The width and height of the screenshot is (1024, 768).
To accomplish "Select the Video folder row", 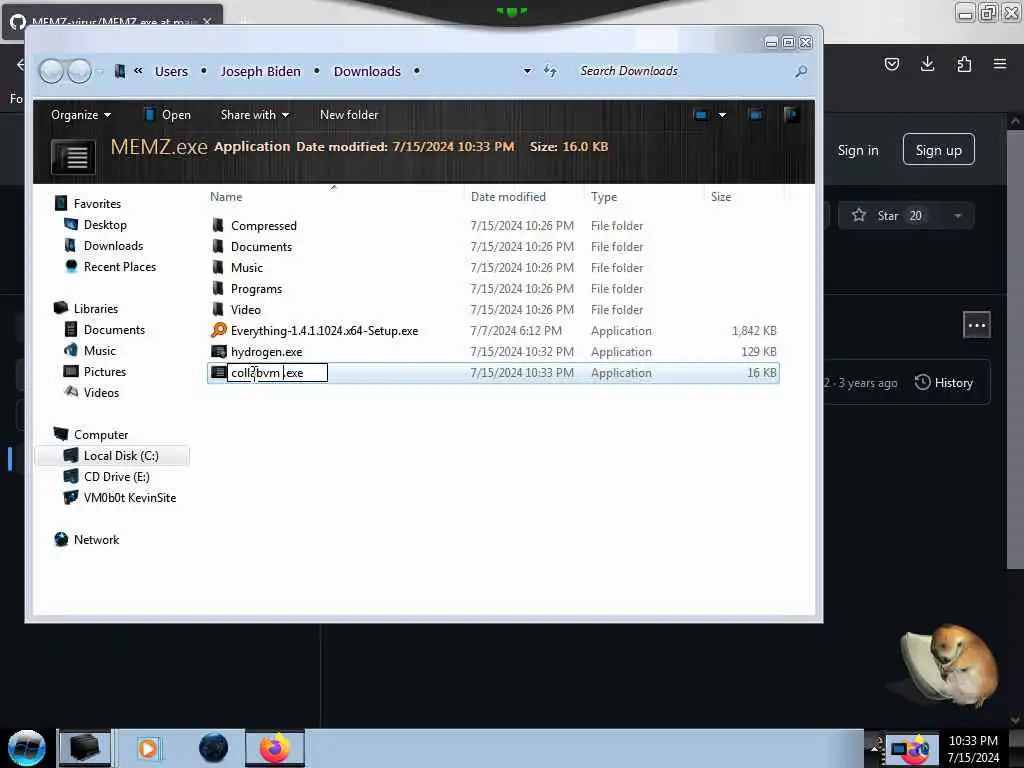I will (x=493, y=310).
